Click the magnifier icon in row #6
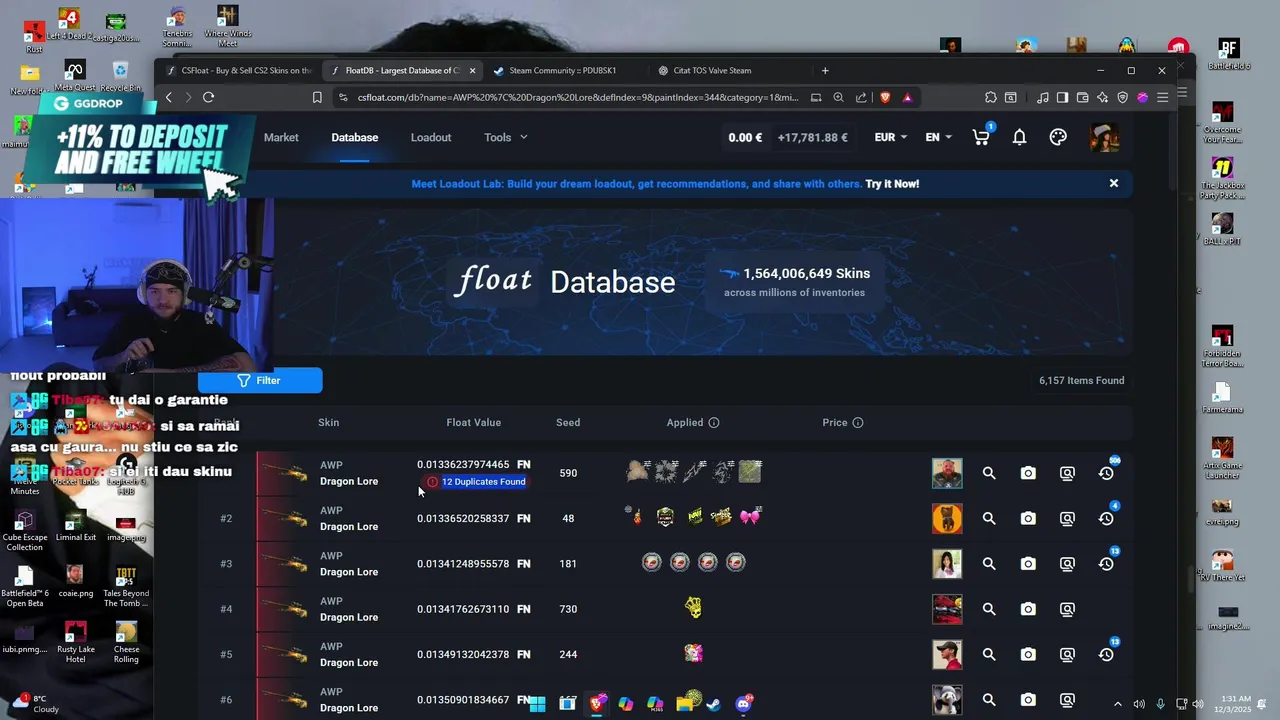Screen dimensions: 1280x720 (989, 700)
